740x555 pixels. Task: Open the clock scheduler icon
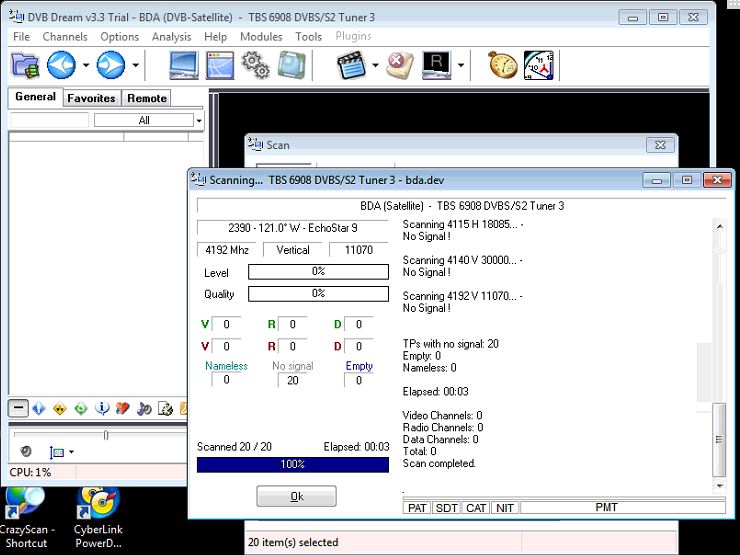pos(539,65)
